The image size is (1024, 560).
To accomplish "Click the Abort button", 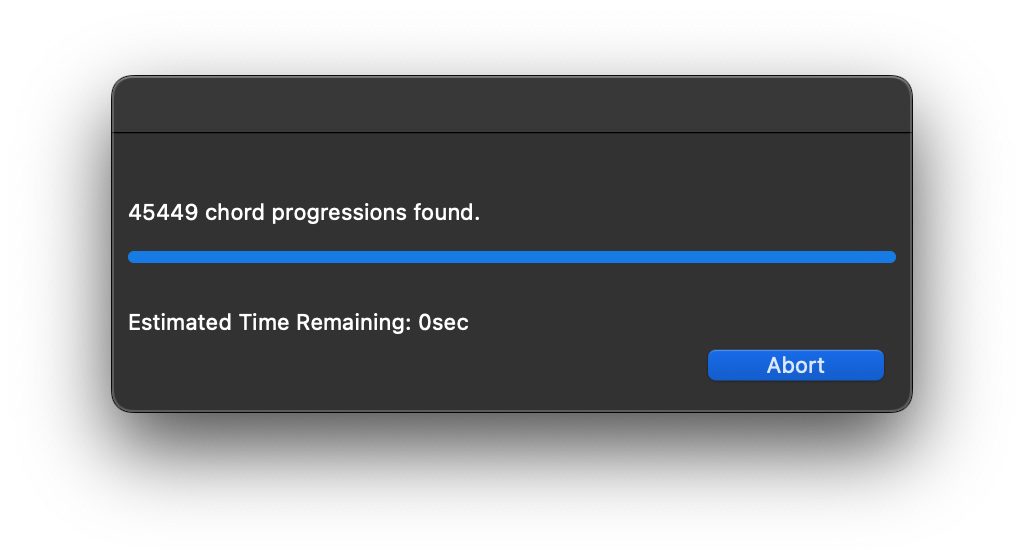I will click(x=795, y=365).
